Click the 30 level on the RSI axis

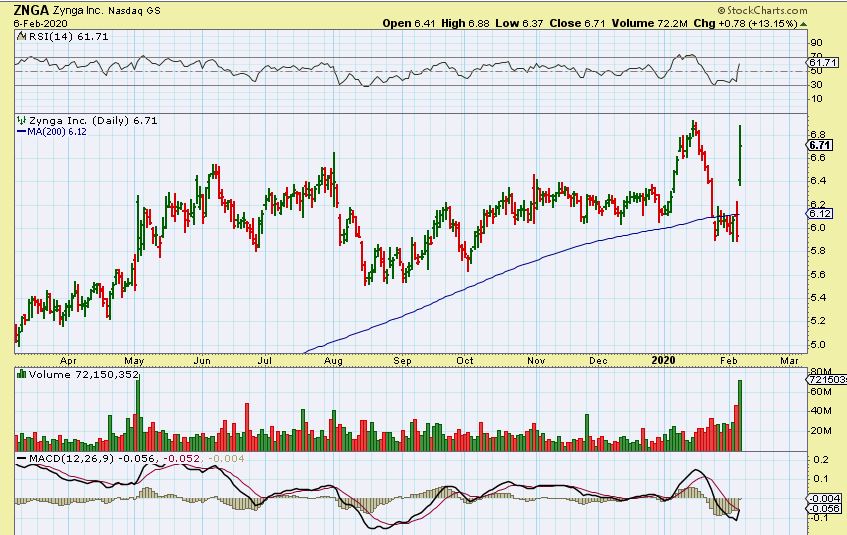[816, 85]
